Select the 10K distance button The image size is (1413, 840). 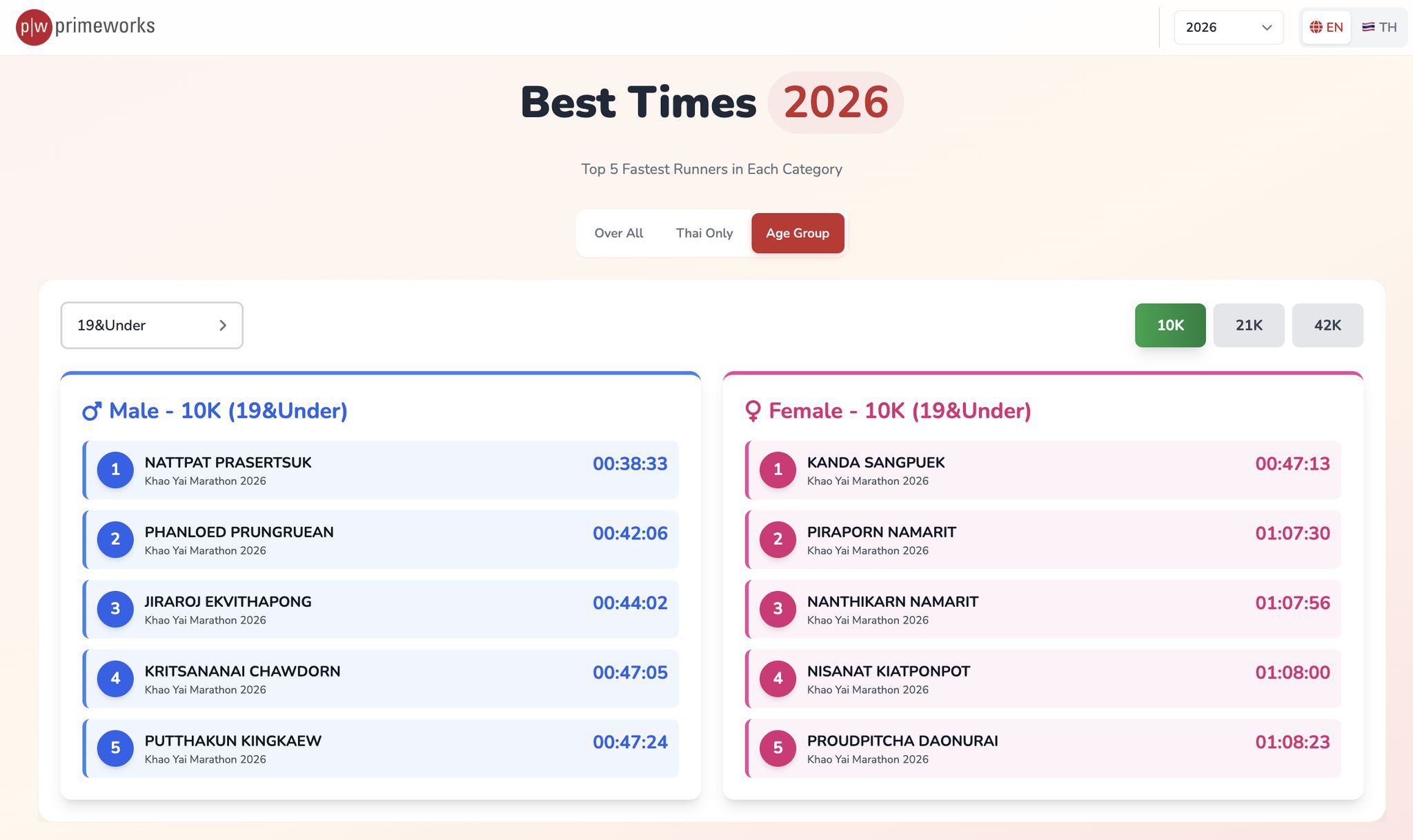tap(1170, 326)
